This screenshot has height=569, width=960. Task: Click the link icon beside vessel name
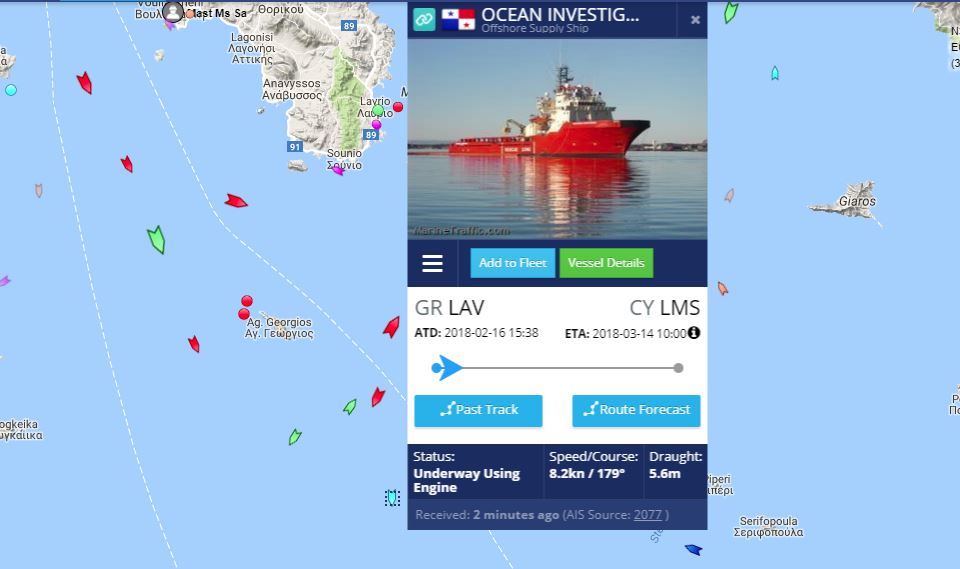point(424,19)
